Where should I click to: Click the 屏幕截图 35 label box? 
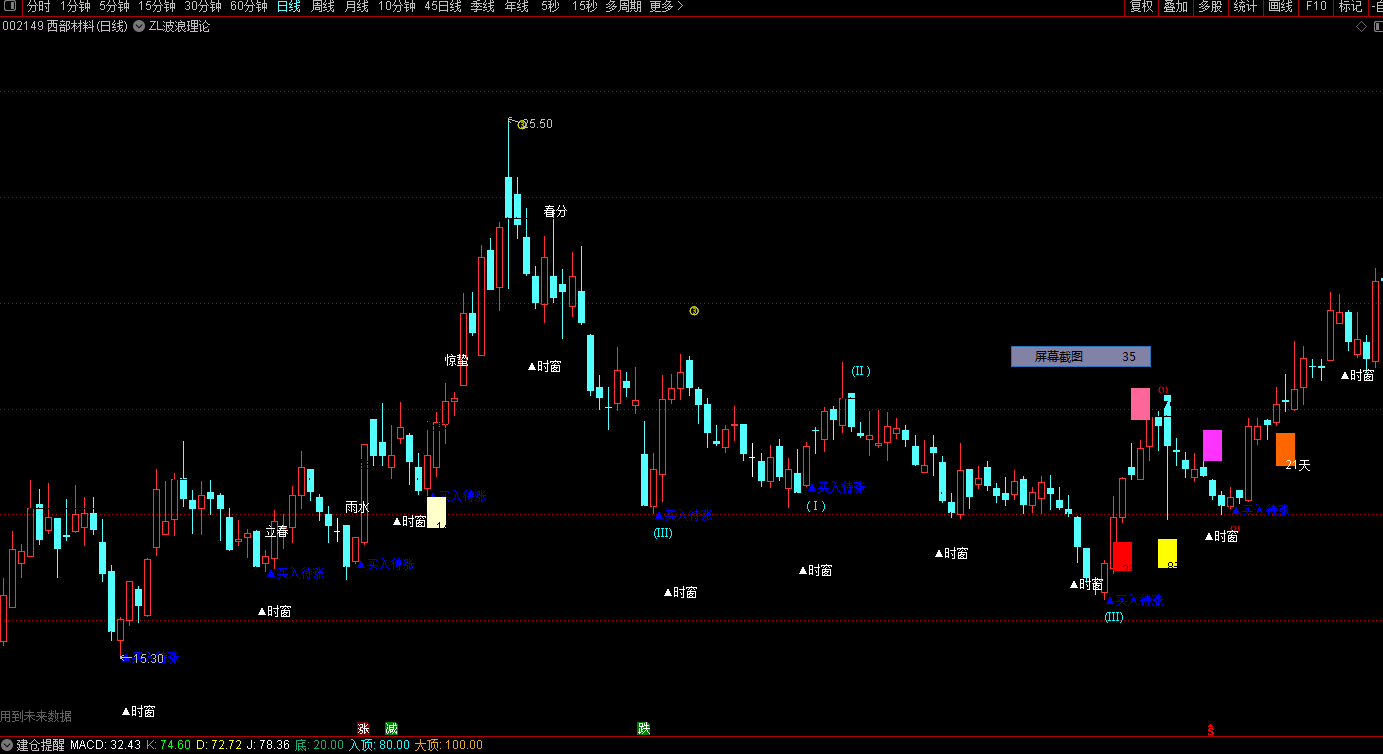coord(1080,356)
